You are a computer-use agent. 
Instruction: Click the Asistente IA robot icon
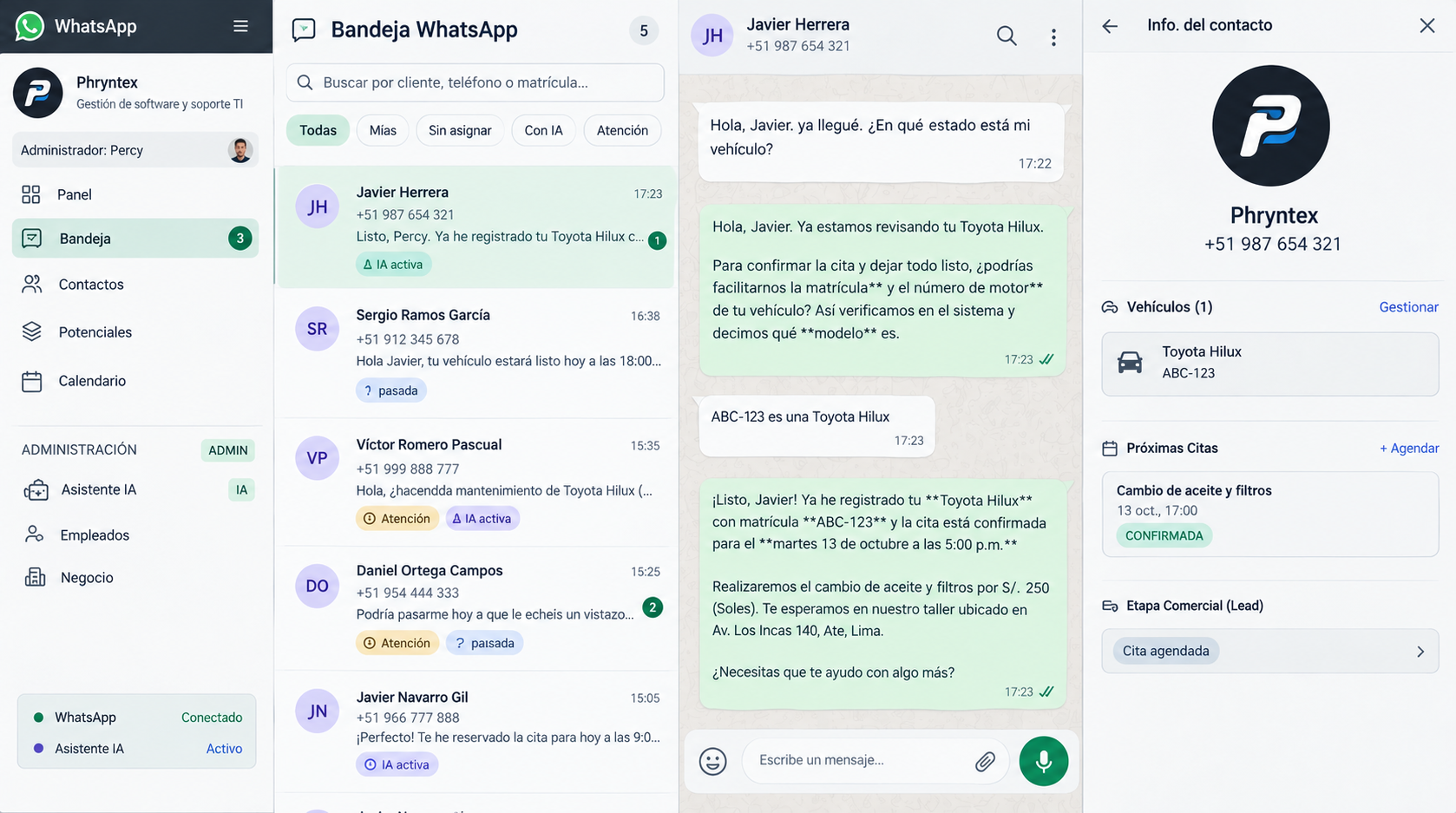tap(36, 490)
